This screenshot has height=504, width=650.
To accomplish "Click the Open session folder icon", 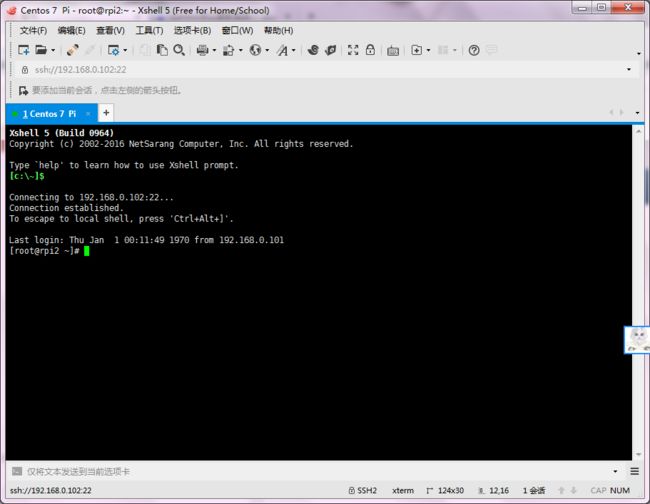I will 41,50.
